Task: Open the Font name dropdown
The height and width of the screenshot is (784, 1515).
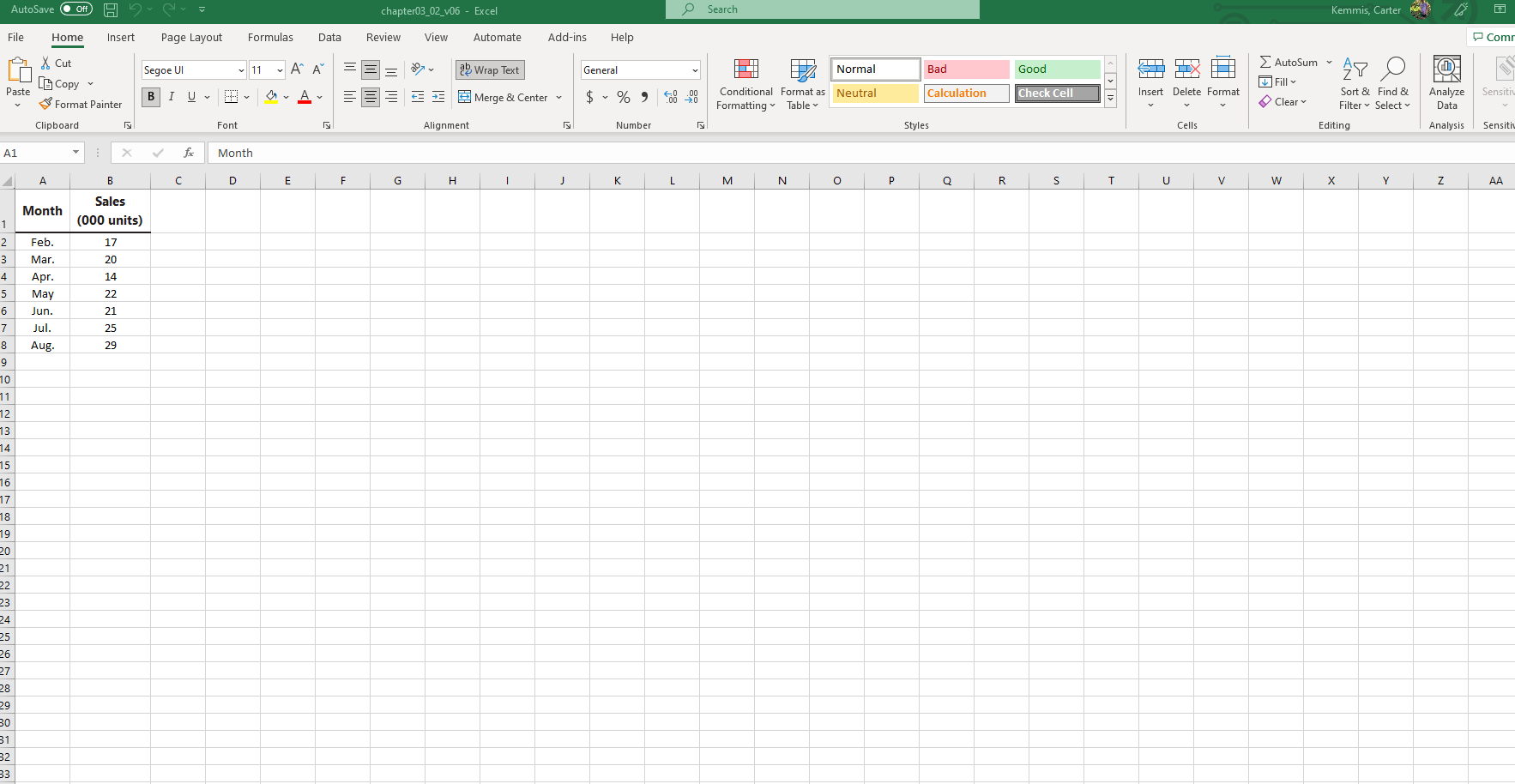Action: point(240,69)
